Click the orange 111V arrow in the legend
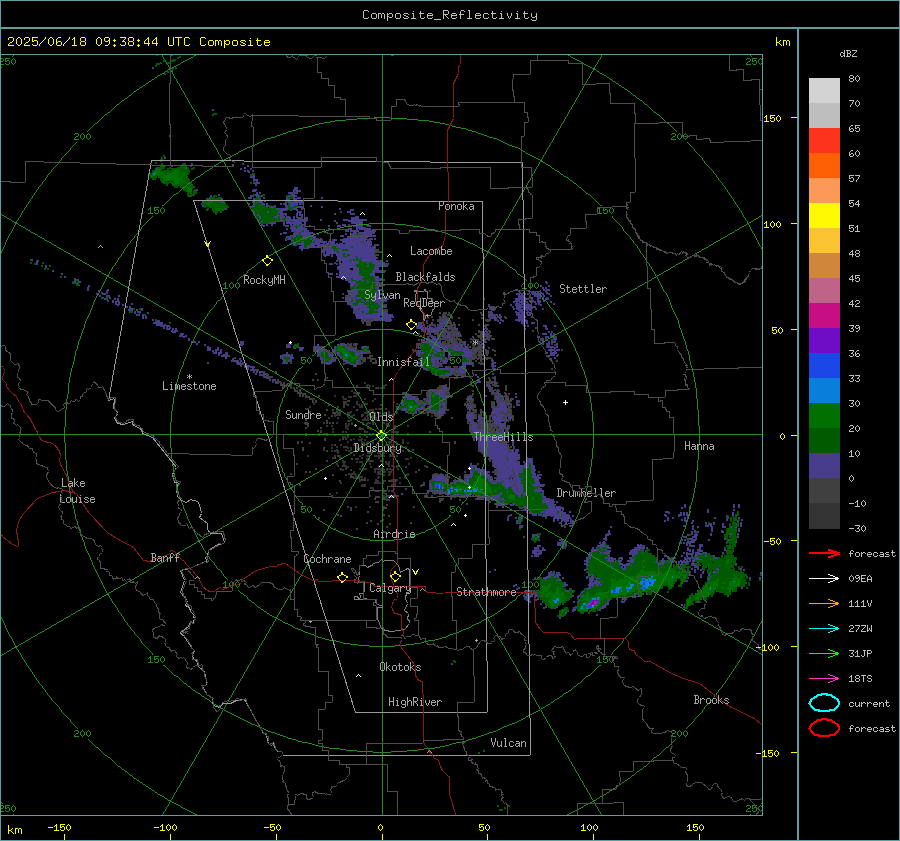Screen dimensions: 900x841 point(824,603)
